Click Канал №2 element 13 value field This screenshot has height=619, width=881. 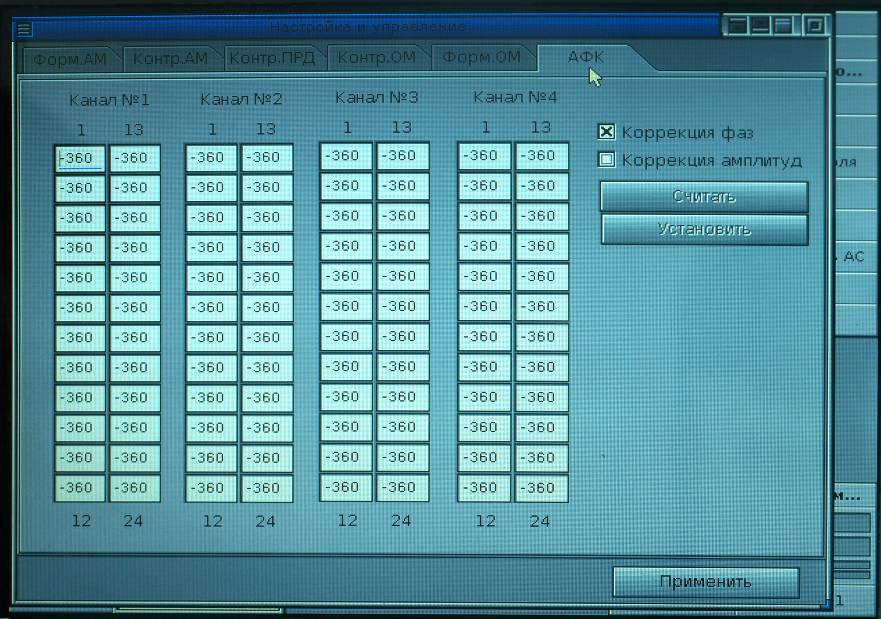click(267, 157)
